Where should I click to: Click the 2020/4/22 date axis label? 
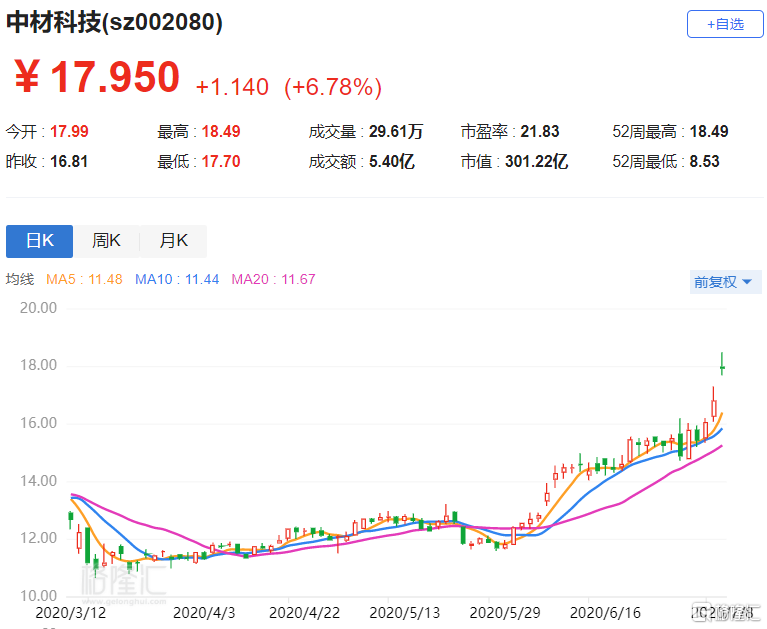[304, 613]
